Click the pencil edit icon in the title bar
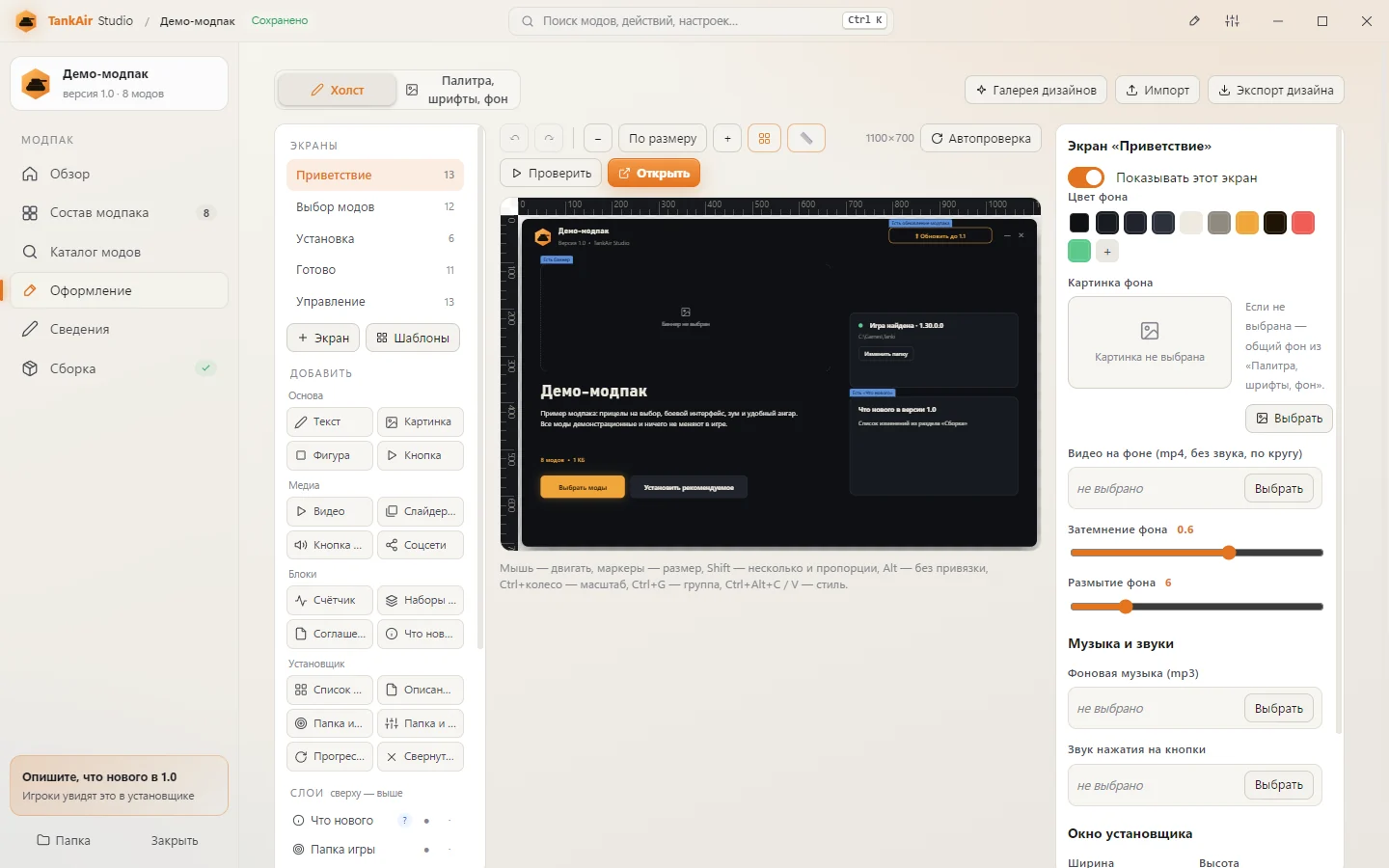 coord(1194,20)
